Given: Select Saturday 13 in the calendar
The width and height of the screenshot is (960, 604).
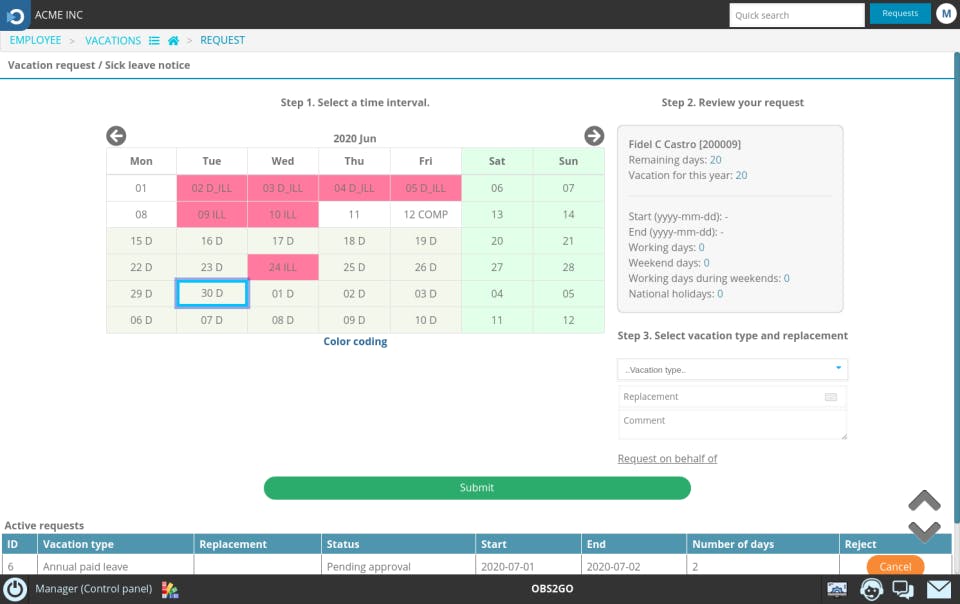Looking at the screenshot, I should coord(497,215).
